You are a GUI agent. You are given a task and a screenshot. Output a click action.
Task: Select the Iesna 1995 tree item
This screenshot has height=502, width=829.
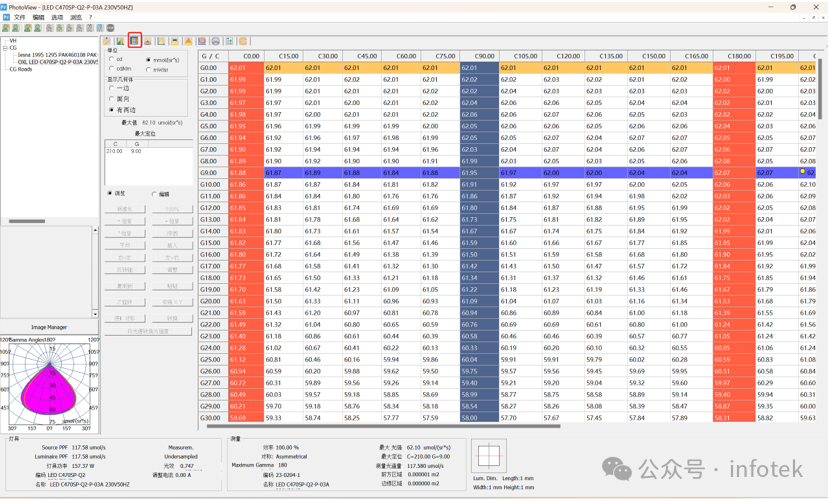[x=57, y=54]
